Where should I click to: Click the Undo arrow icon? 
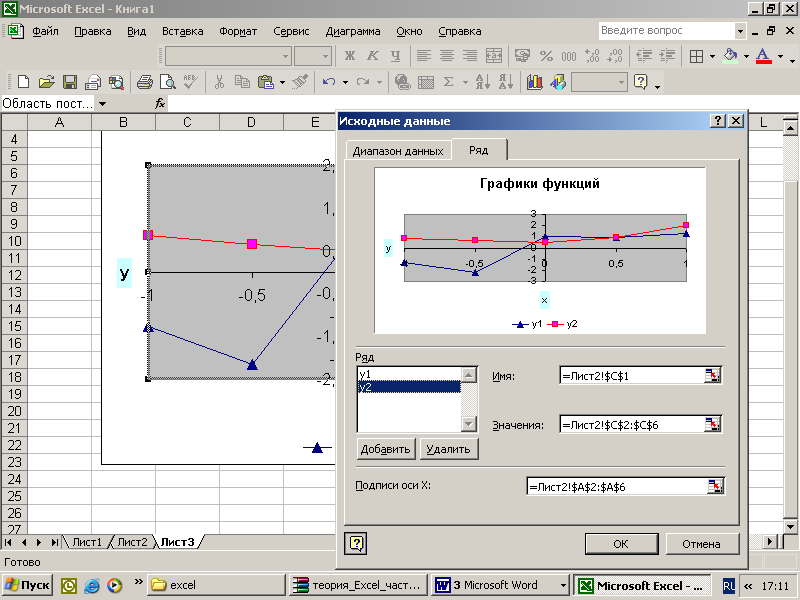(x=329, y=82)
